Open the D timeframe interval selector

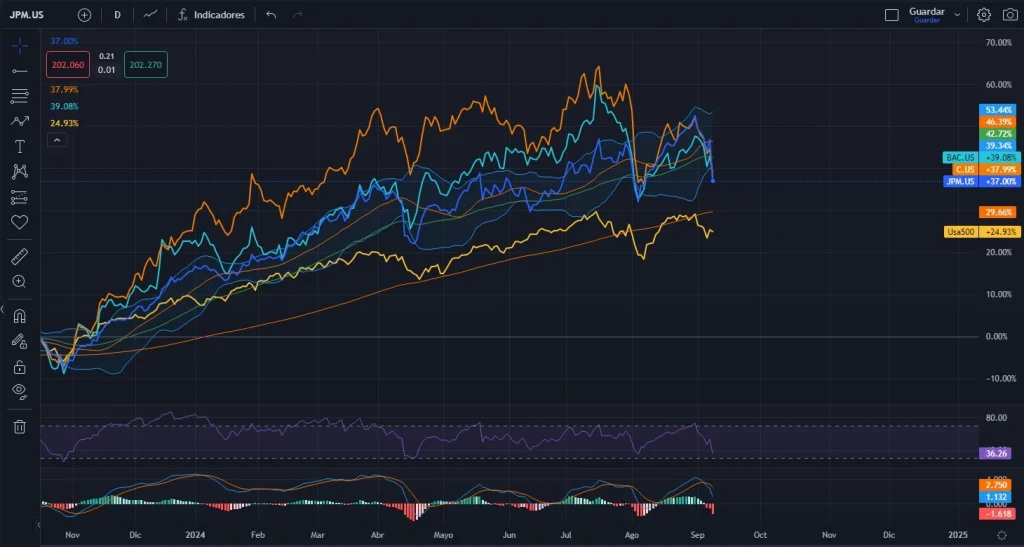(117, 15)
